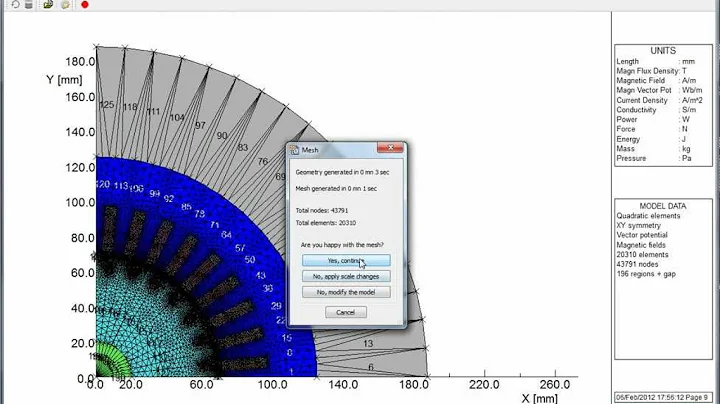720x404 pixels.
Task: Click the 'Magn Flux Density' unit row
Action: [652, 71]
